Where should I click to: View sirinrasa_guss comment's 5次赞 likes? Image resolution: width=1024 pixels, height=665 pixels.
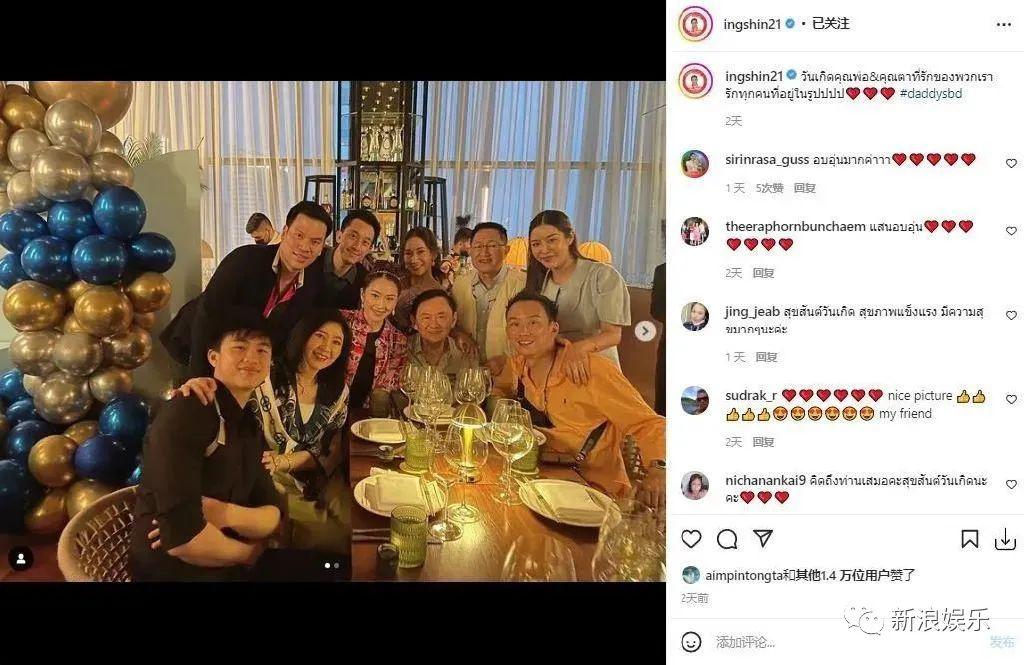[x=769, y=188]
